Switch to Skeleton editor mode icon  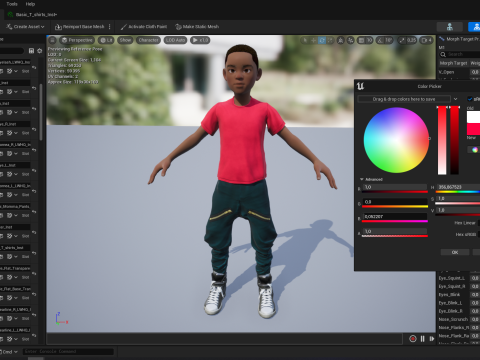(x=450, y=27)
